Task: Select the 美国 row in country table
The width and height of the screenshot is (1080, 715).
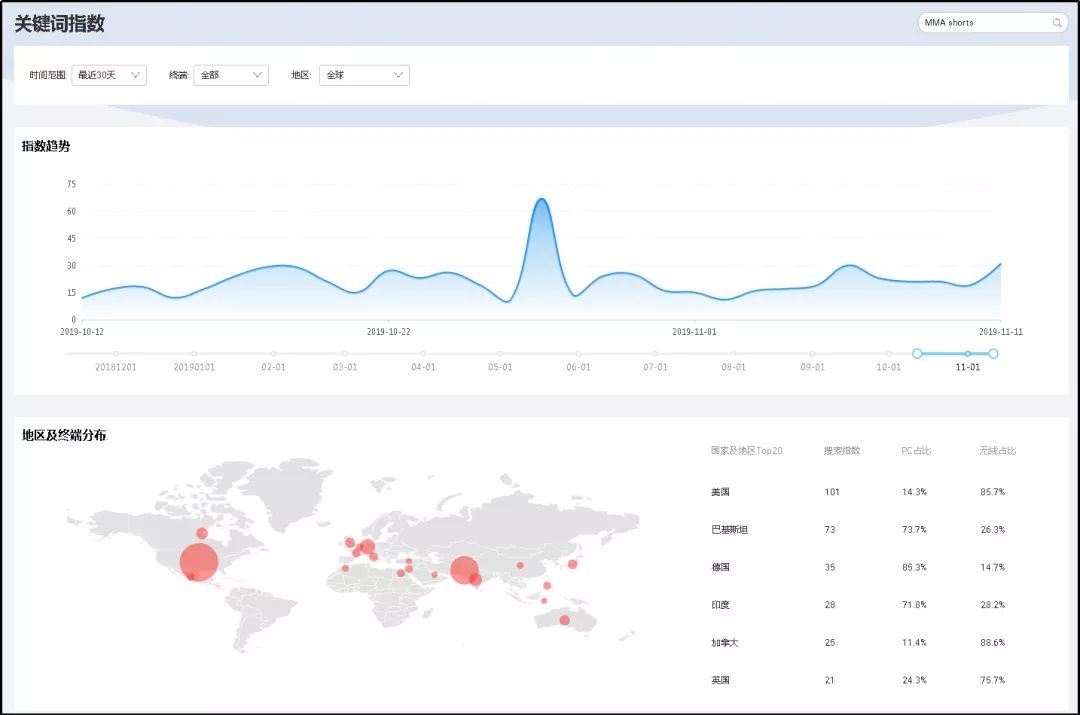Action: point(720,492)
